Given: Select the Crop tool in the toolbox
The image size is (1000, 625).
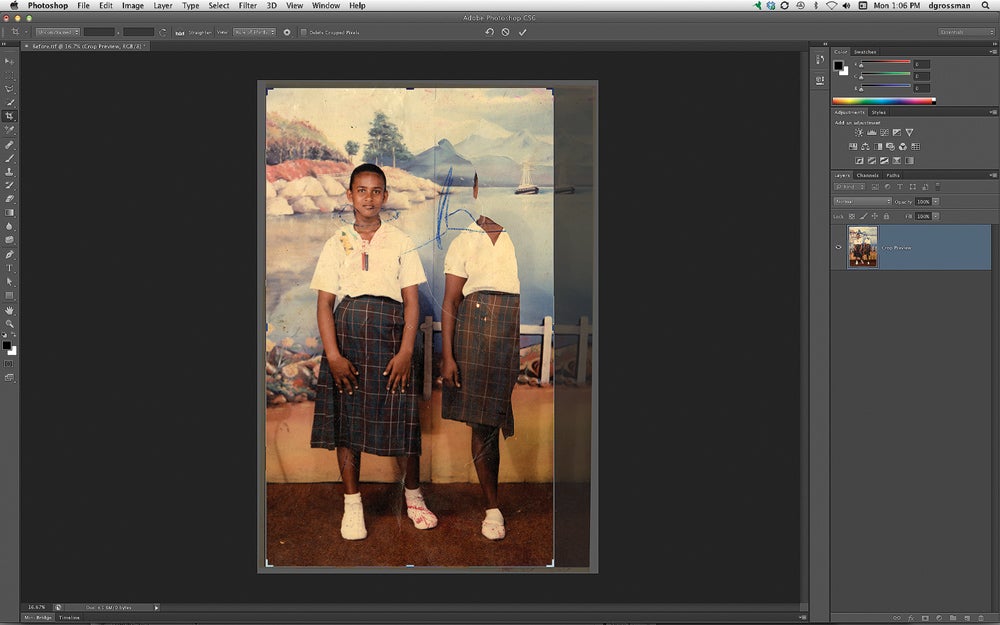Looking at the screenshot, I should pos(9,116).
